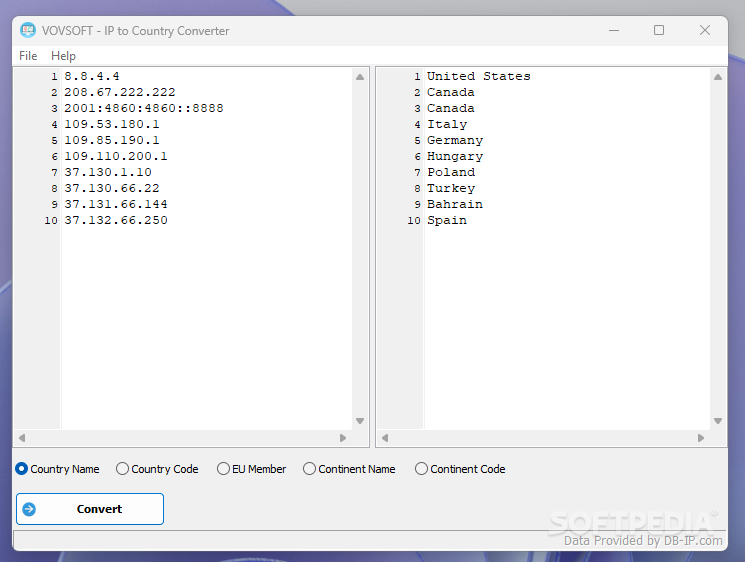The height and width of the screenshot is (562, 745).
Task: Click the IP address 37.130.1.10
Action: click(108, 172)
